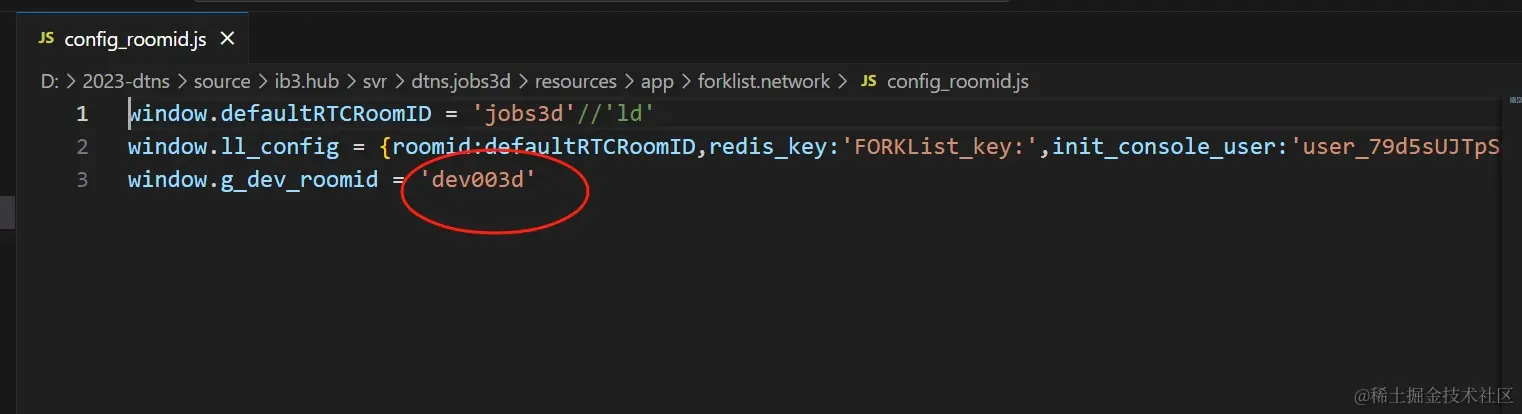
Task: Click line number 3 in gutter
Action: pyautogui.click(x=82, y=180)
